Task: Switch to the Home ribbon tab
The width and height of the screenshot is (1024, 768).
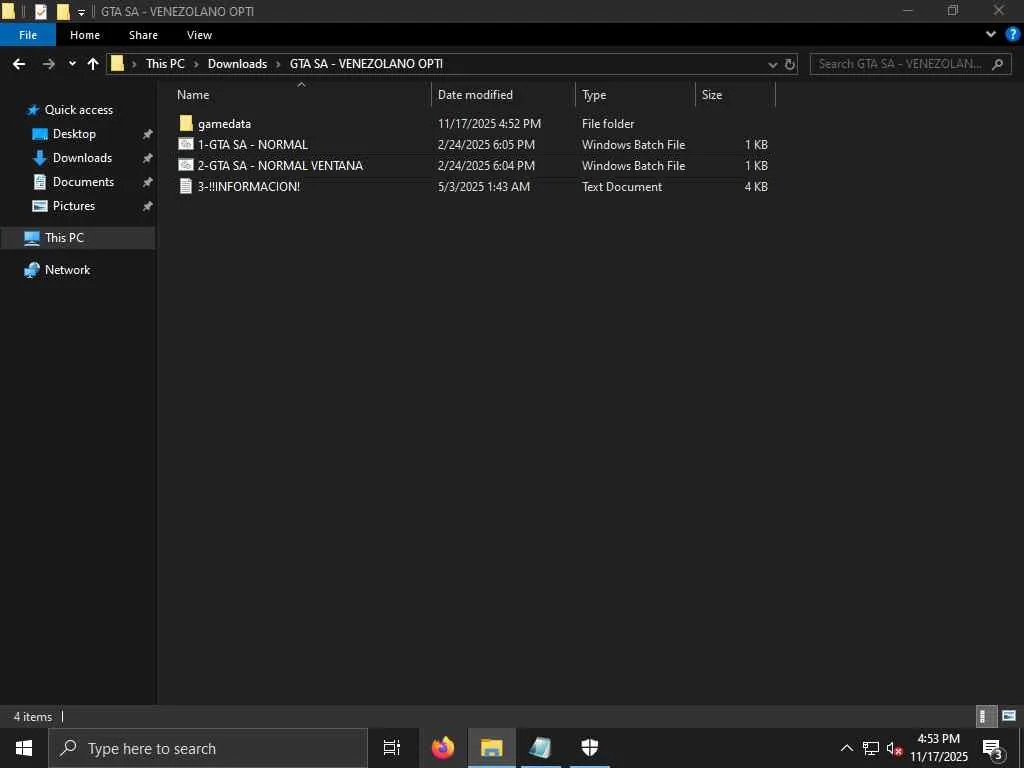Action: point(85,35)
